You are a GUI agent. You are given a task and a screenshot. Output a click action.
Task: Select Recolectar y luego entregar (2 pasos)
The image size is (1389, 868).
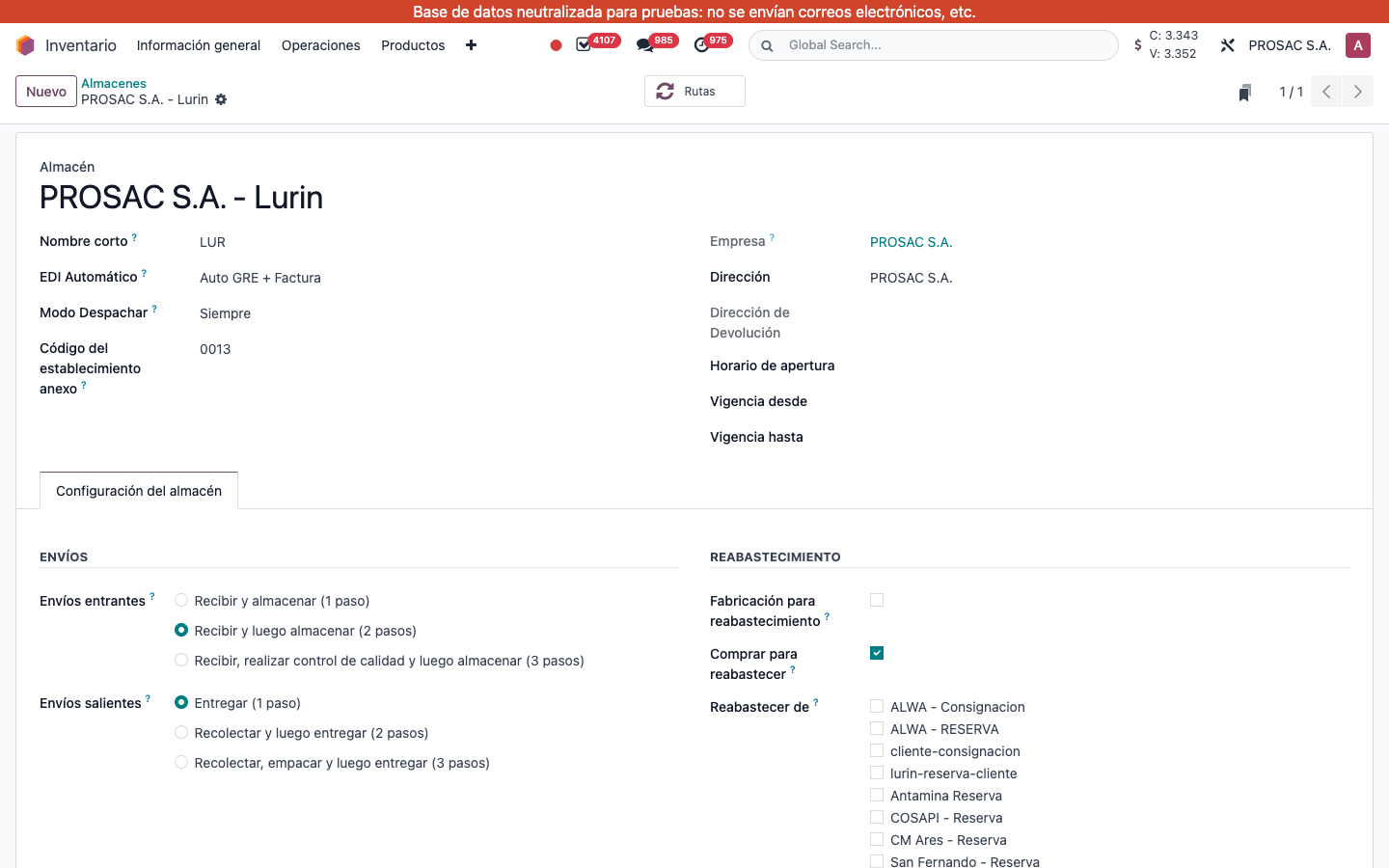pyautogui.click(x=181, y=732)
